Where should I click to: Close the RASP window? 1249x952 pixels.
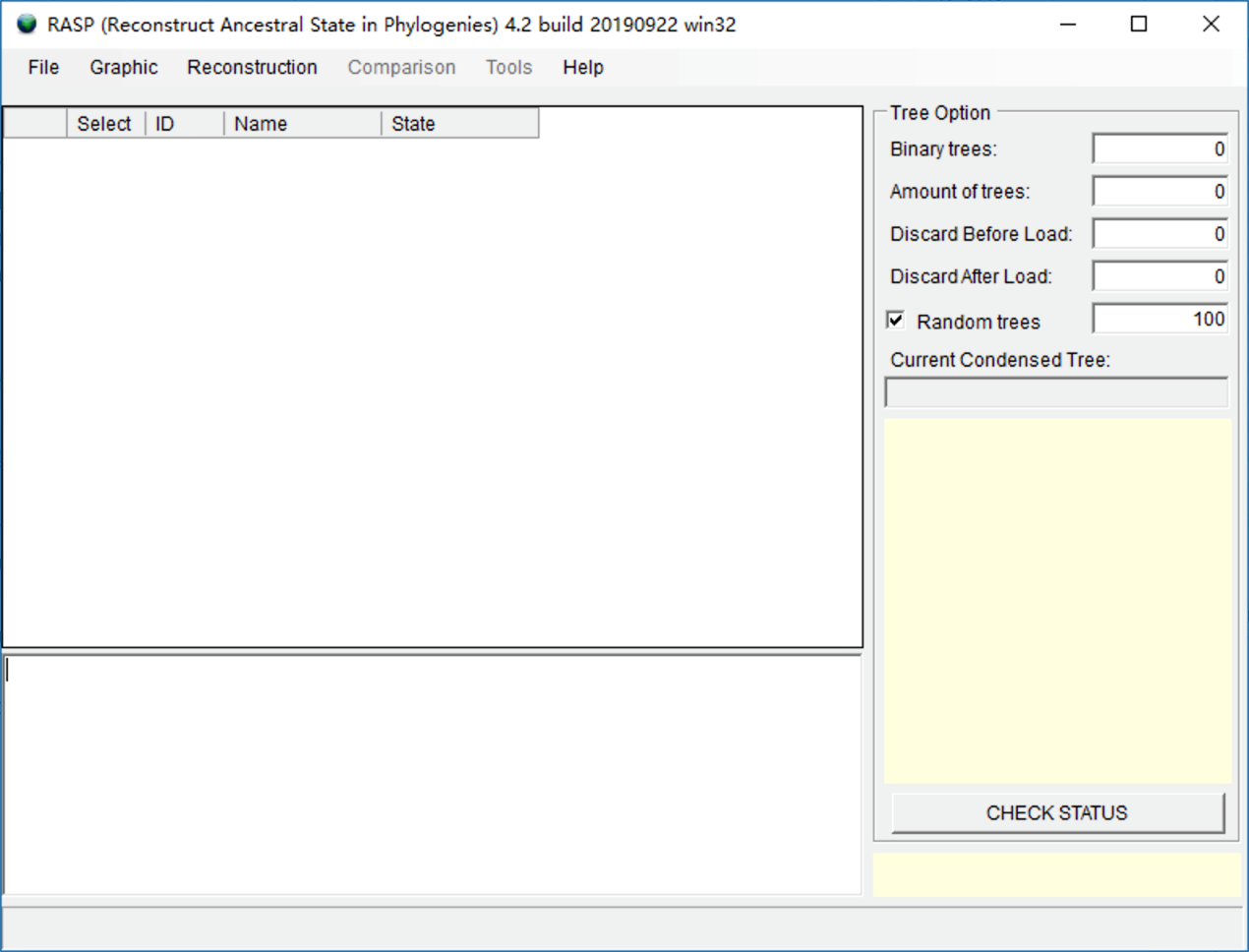[x=1211, y=24]
